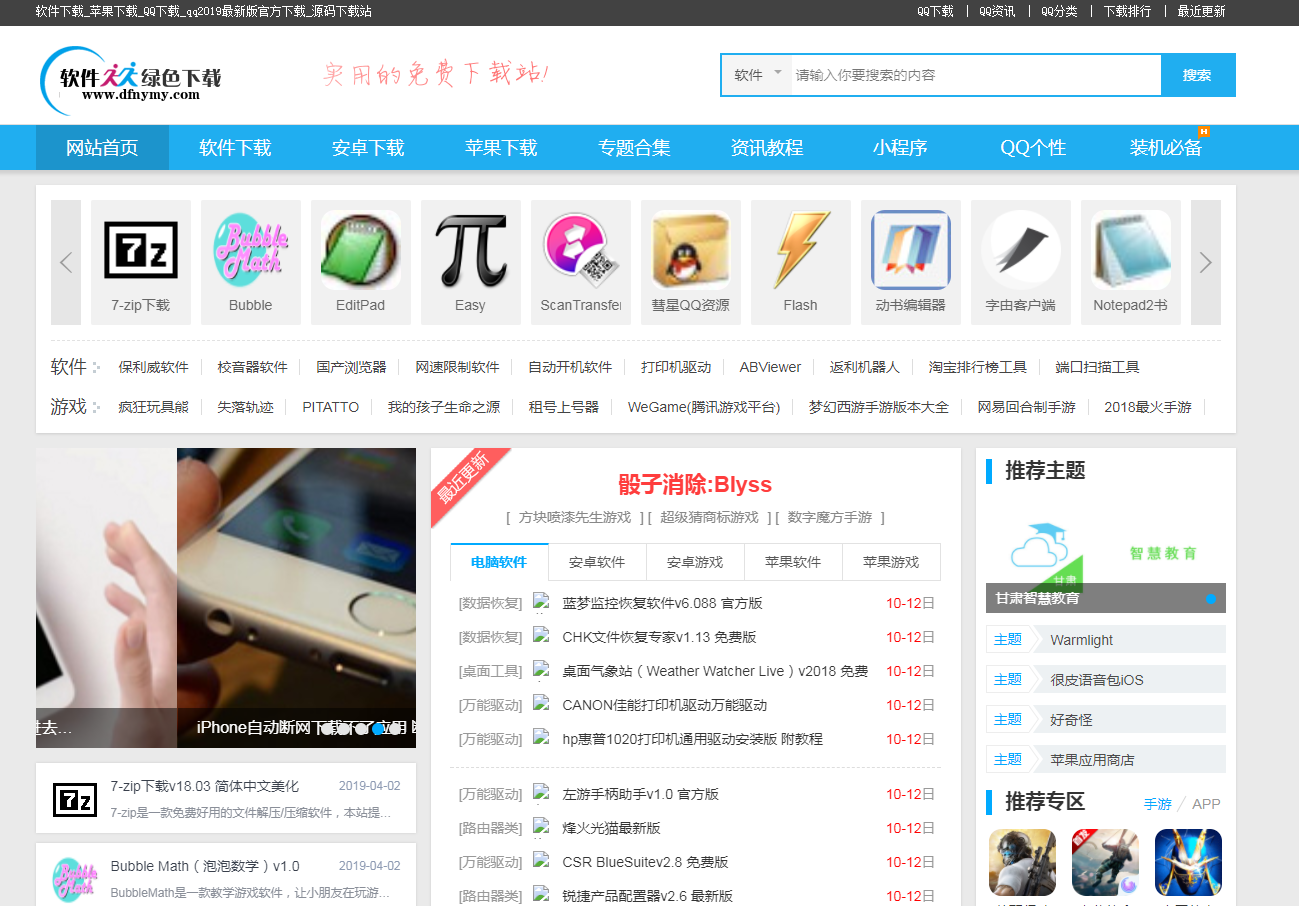Open the Easy pi symbol icon
This screenshot has width=1299, height=906.
click(471, 250)
